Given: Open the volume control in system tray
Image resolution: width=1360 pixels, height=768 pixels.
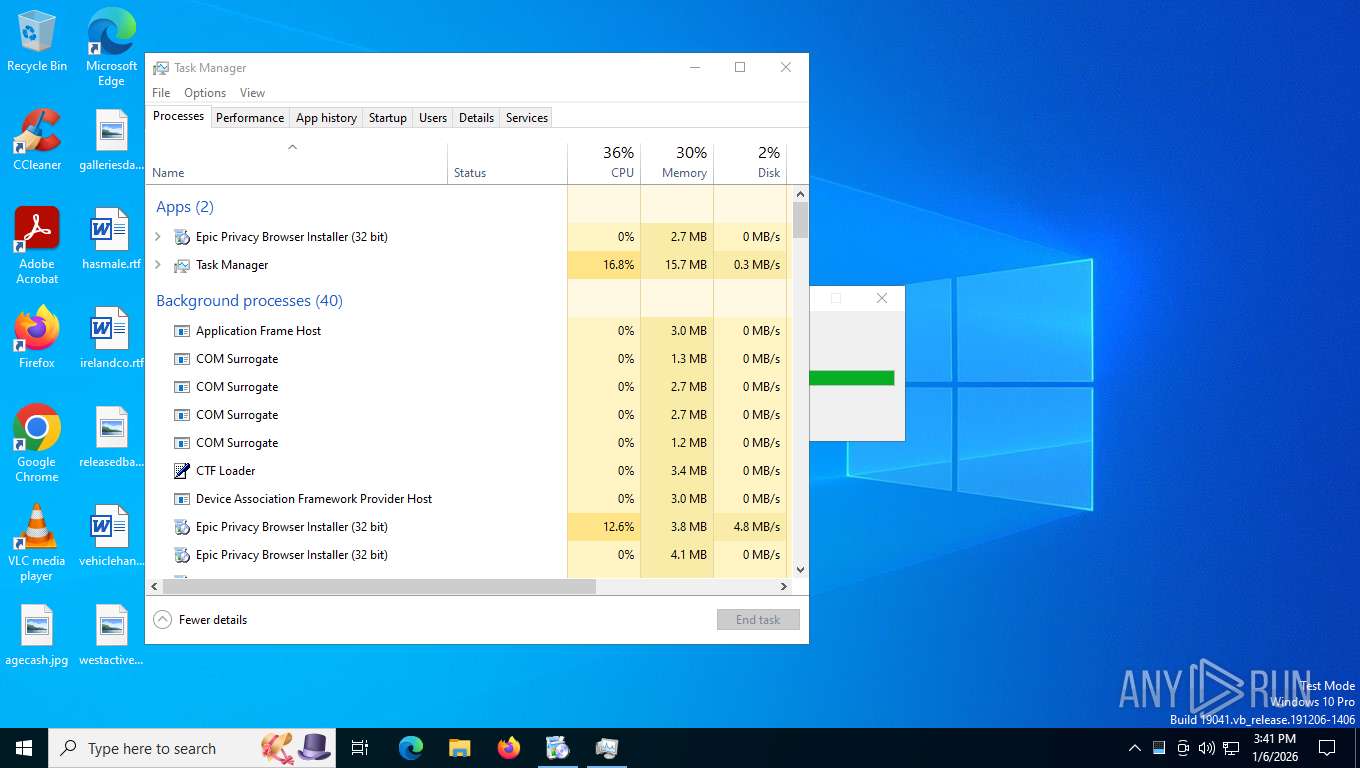Looking at the screenshot, I should click(x=1206, y=748).
